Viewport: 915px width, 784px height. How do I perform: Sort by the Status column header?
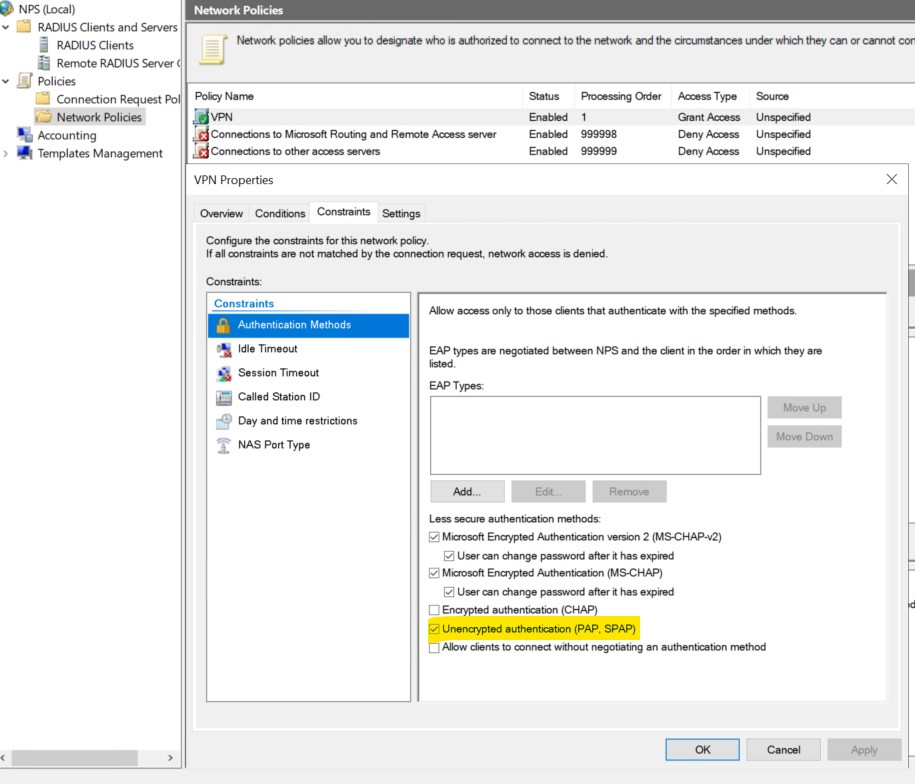click(548, 96)
